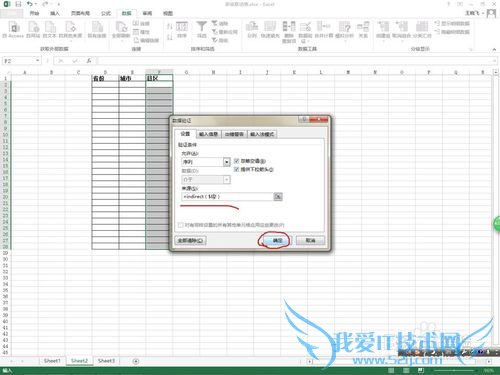Click the Cancel (取消) button in dialog
Image resolution: width=500 pixels, height=375 pixels.
pos(310,240)
